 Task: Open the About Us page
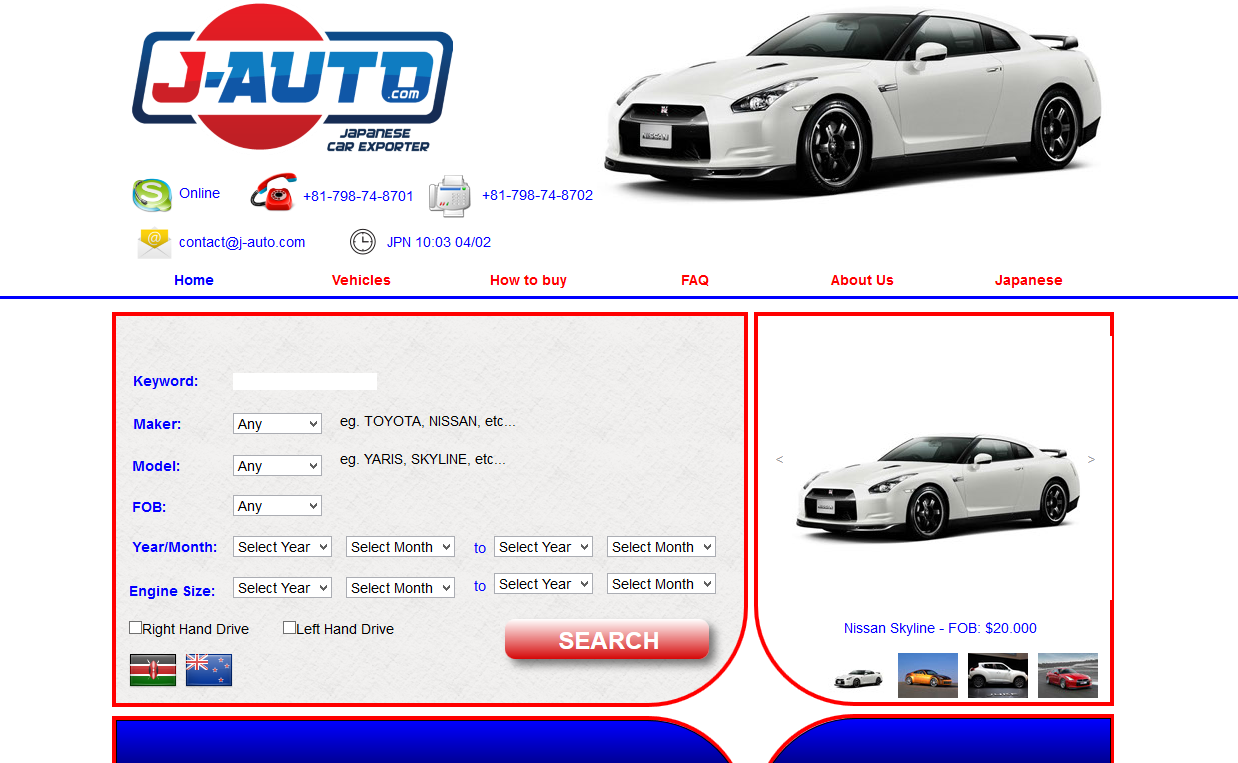pyautogui.click(x=862, y=280)
